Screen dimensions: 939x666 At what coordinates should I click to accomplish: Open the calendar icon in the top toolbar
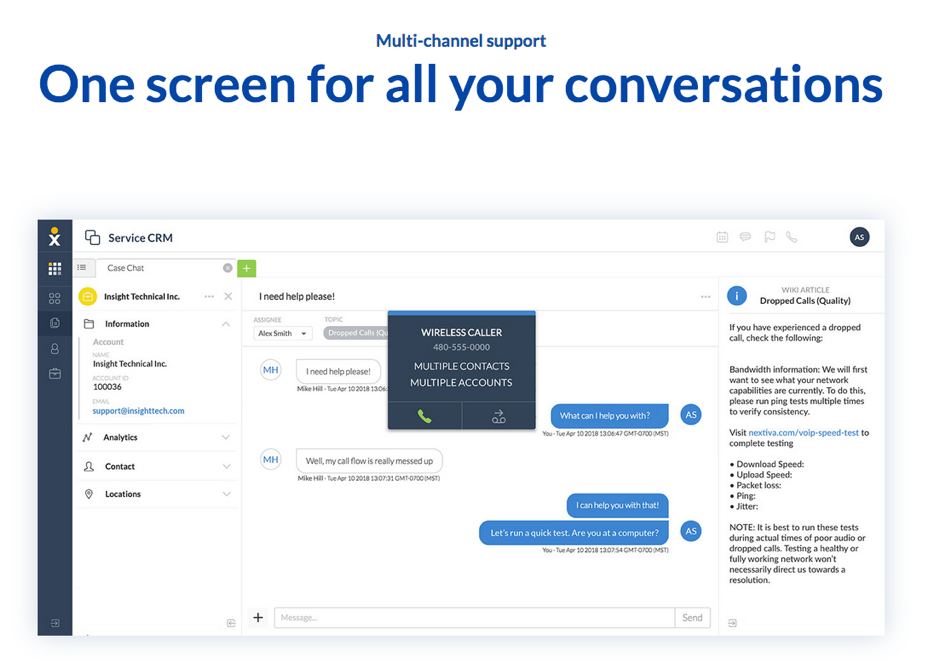click(722, 236)
